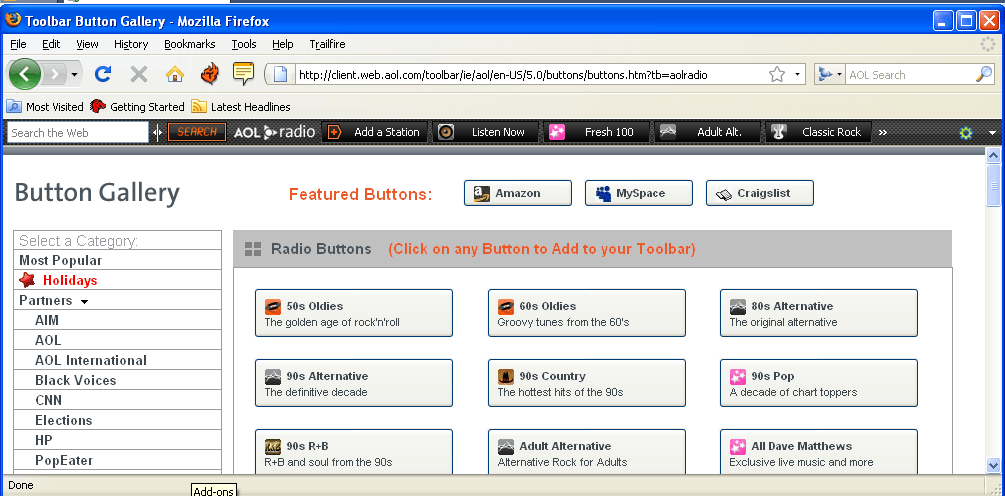Screen dimensions: 1005x496
Task: Click the Trailfire flame icon
Action: [x=210, y=74]
